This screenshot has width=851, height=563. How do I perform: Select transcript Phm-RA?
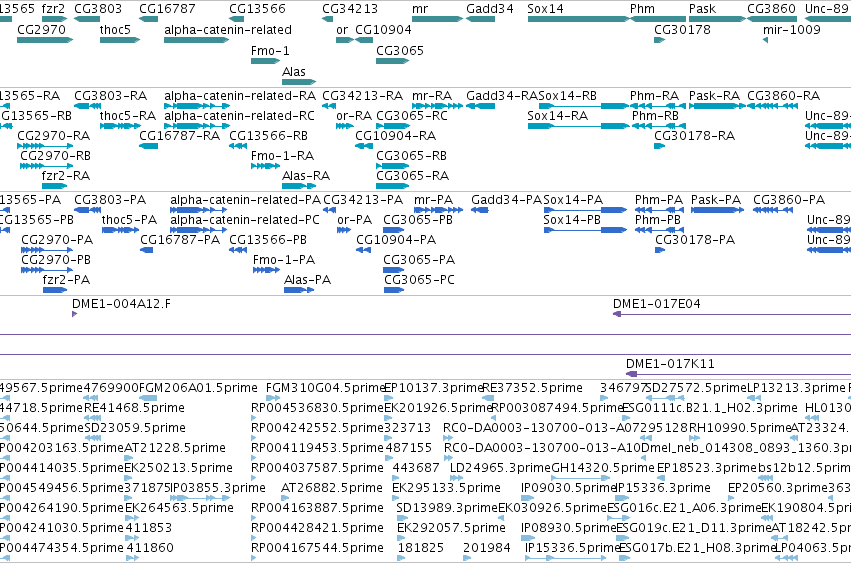[x=655, y=96]
